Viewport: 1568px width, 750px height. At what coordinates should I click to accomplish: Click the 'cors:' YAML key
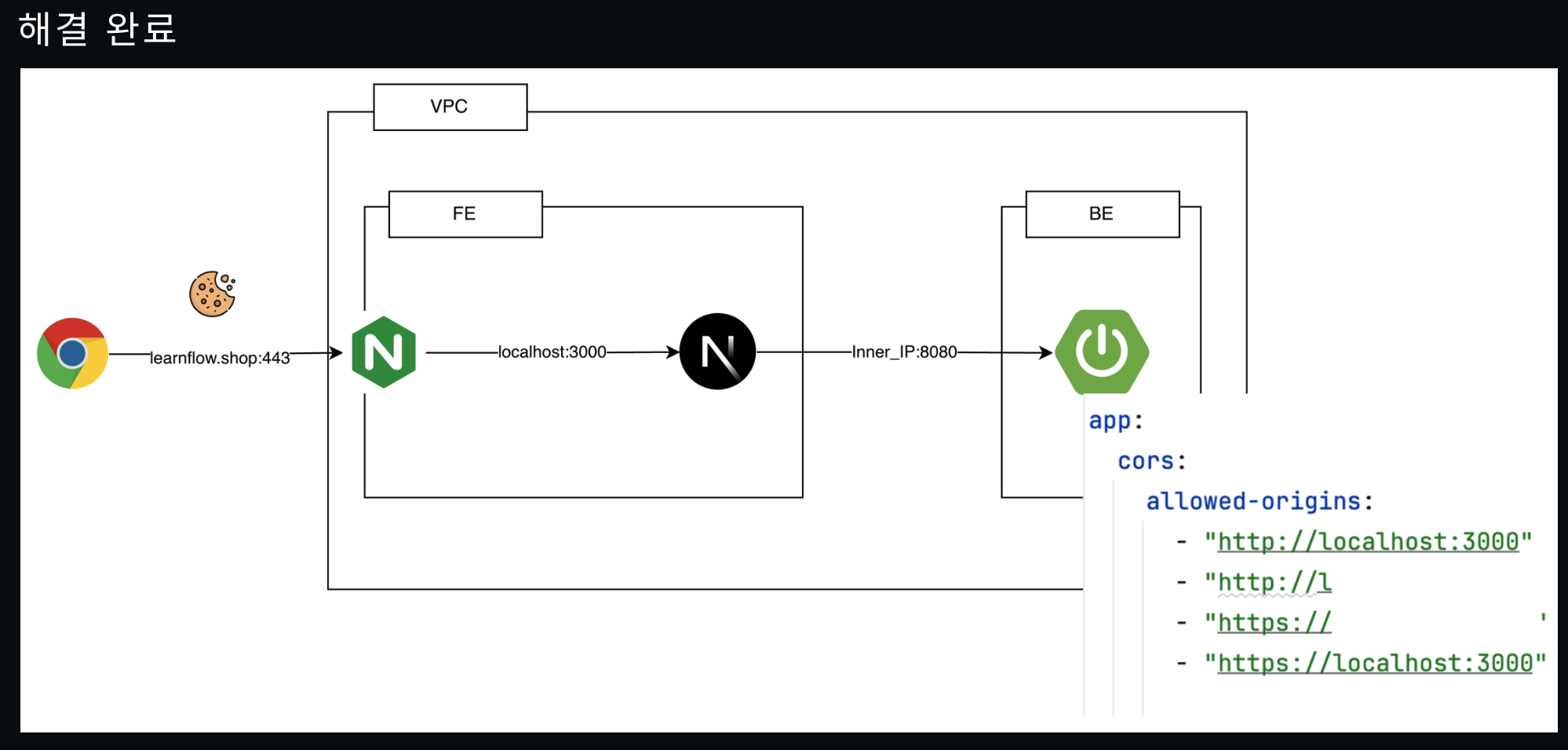(1151, 461)
